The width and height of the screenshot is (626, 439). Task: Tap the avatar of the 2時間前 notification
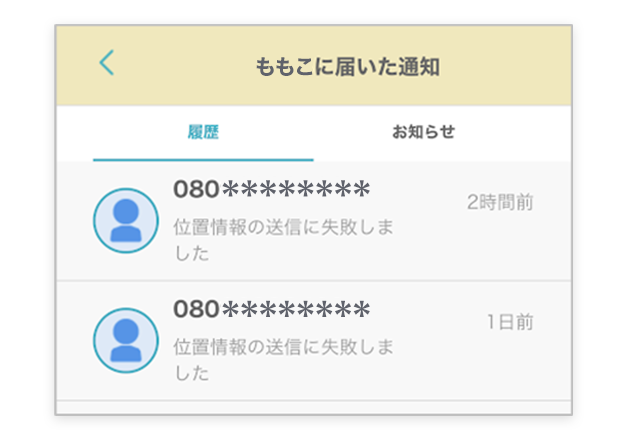tap(125, 220)
